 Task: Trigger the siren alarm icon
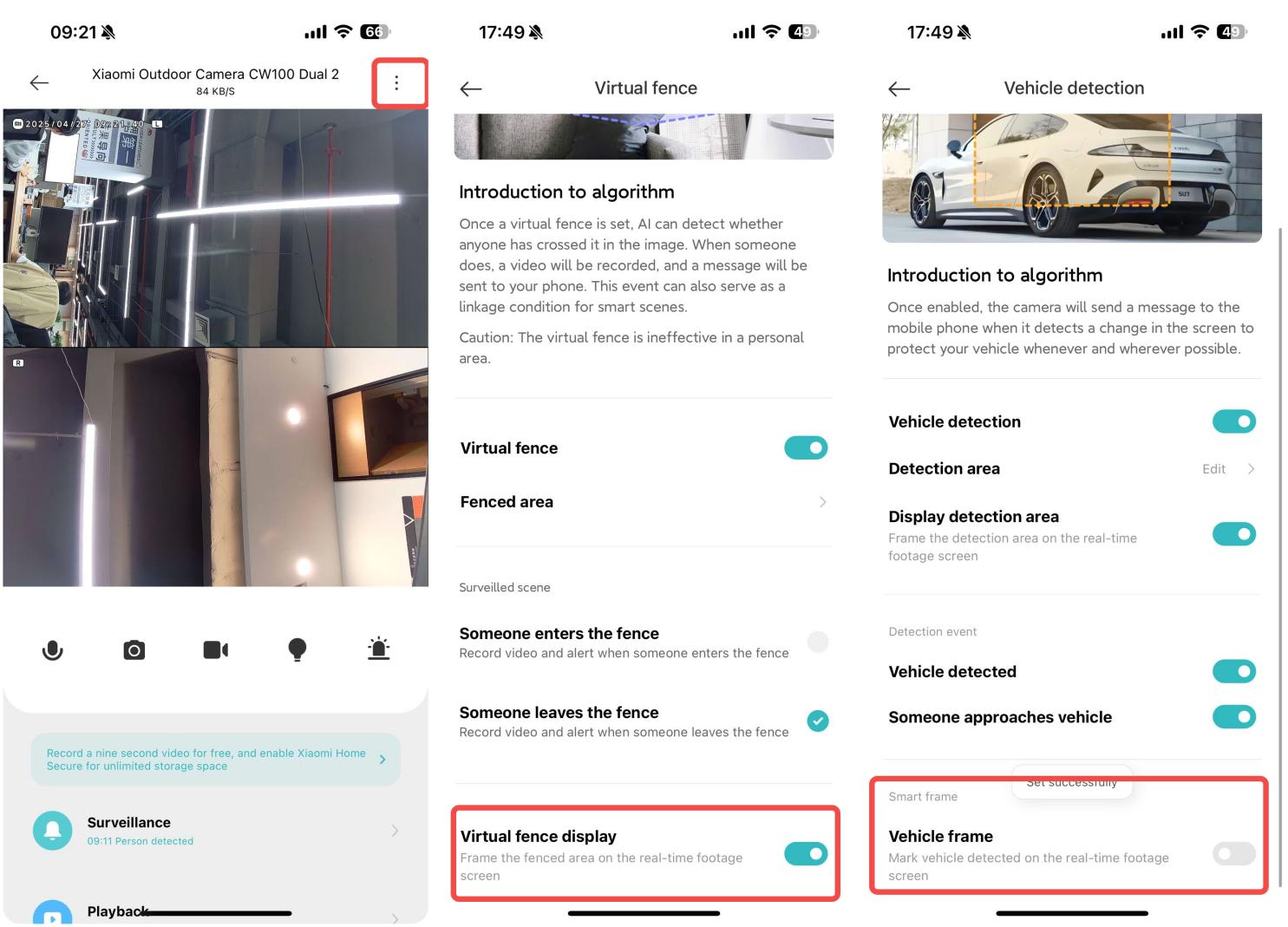coord(379,649)
